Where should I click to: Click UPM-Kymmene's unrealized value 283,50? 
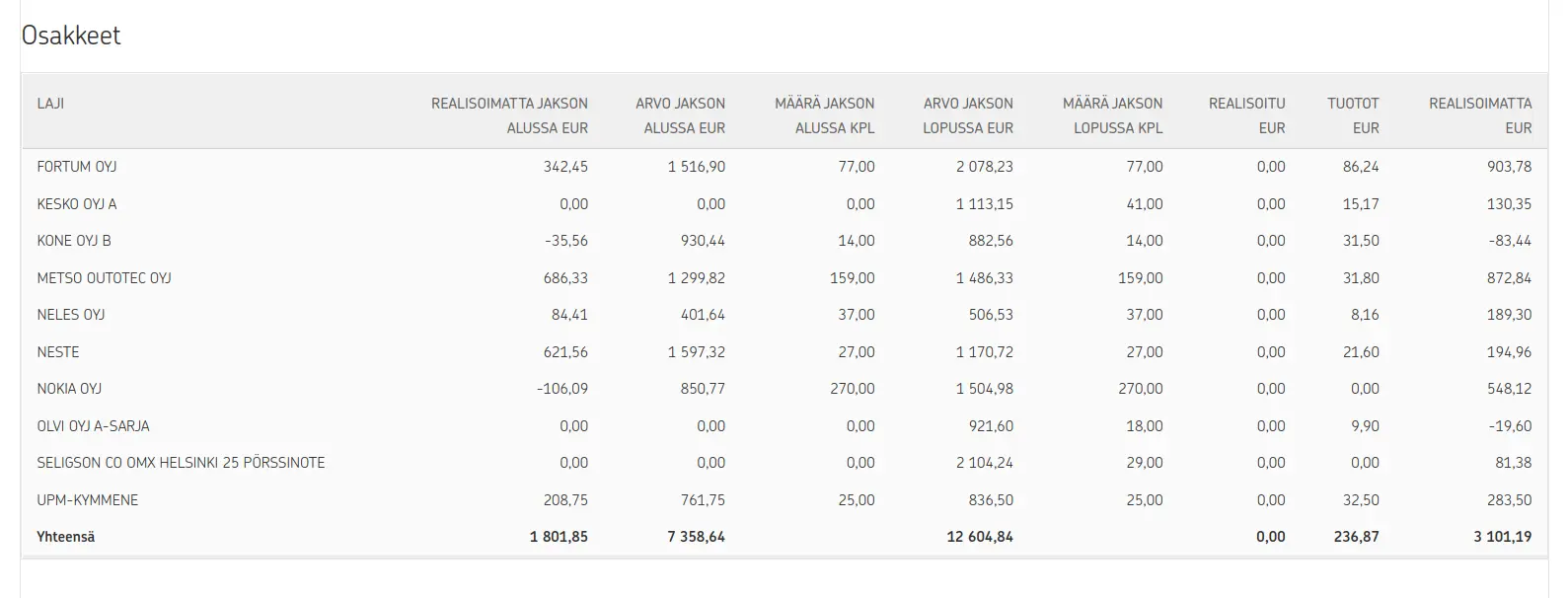tap(1510, 500)
